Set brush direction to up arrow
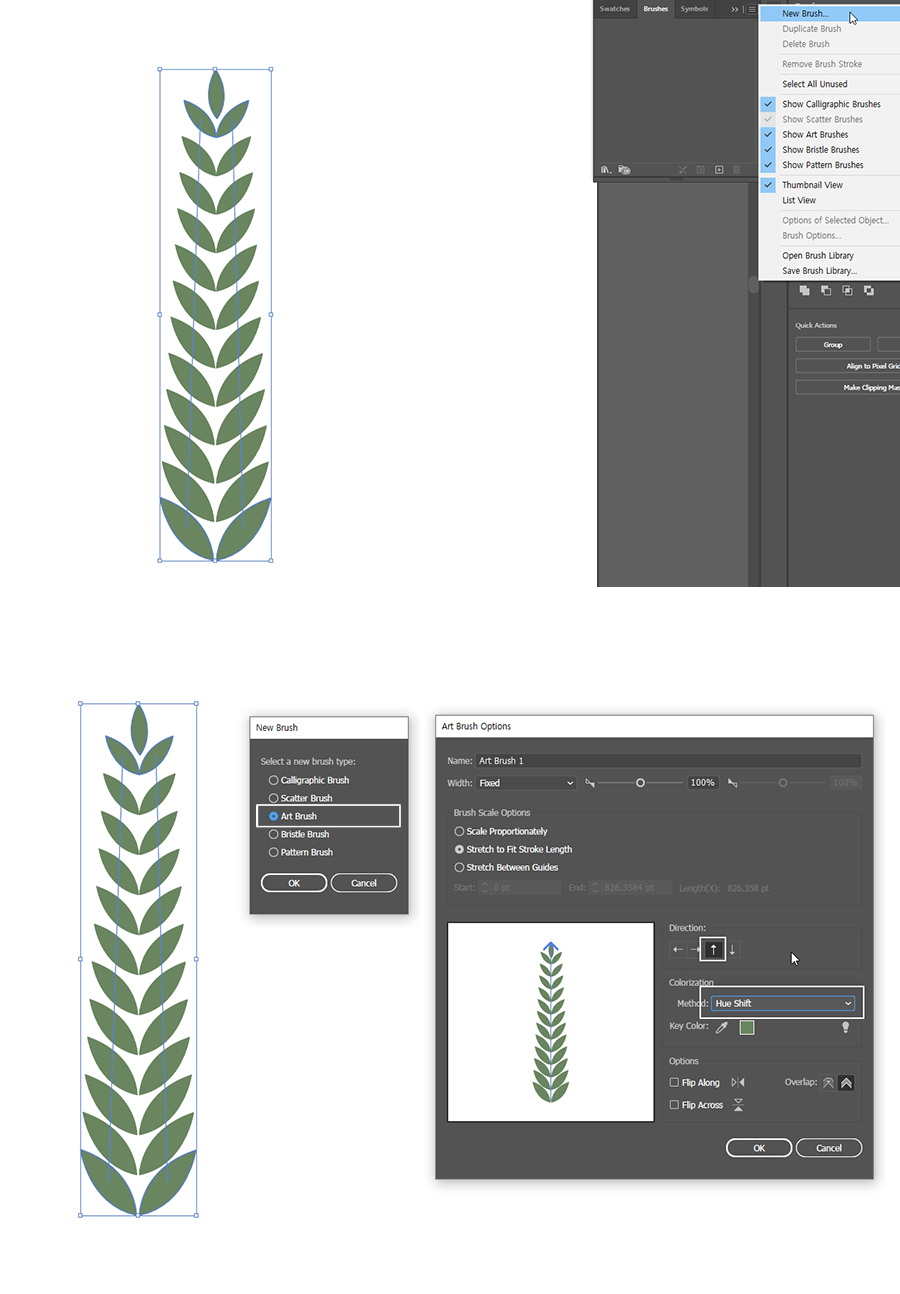The height and width of the screenshot is (1294, 900). click(713, 950)
